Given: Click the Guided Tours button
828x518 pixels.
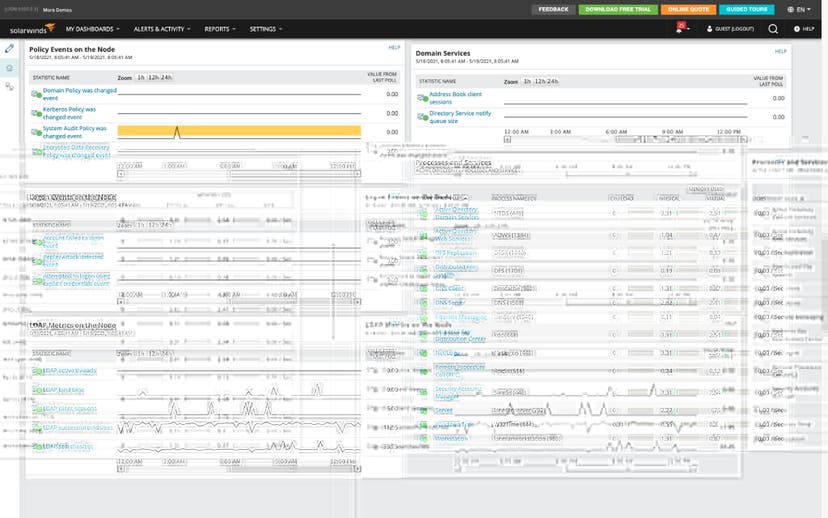Looking at the screenshot, I should (x=747, y=10).
